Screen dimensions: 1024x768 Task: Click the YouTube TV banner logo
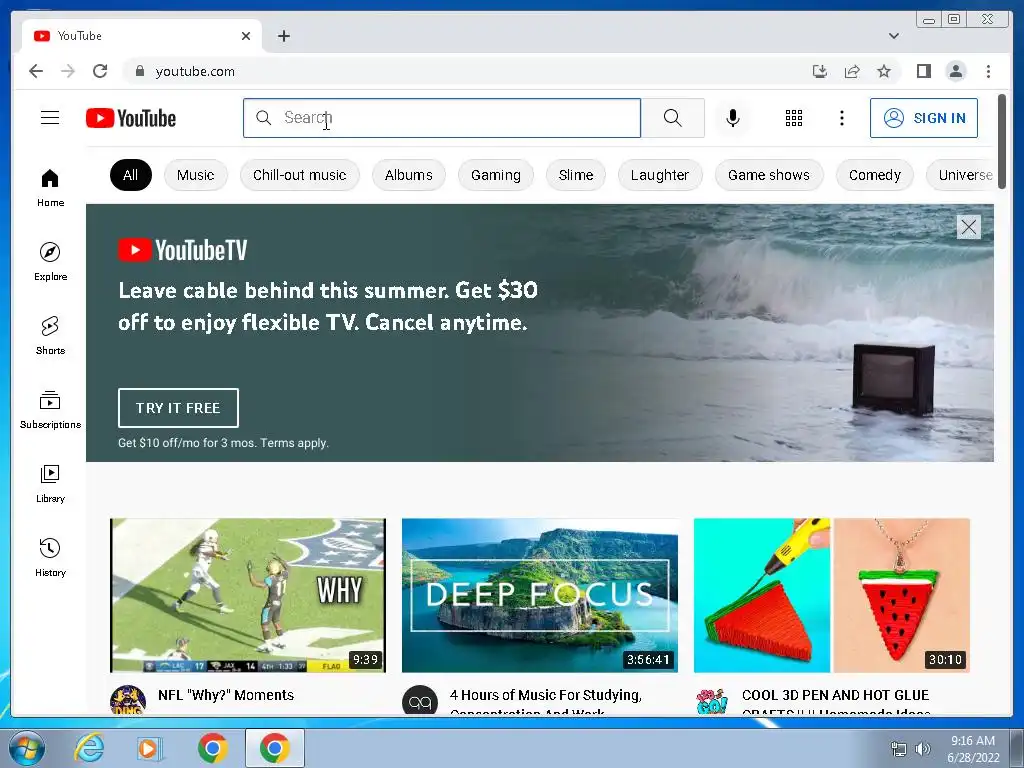(x=182, y=250)
